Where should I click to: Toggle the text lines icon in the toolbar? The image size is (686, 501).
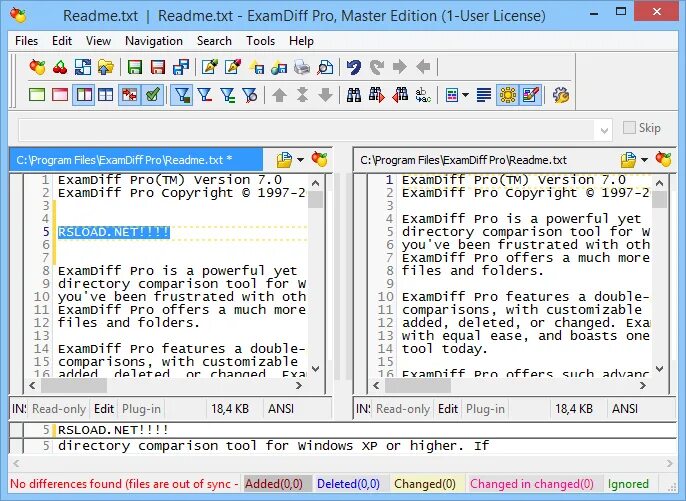(x=484, y=95)
